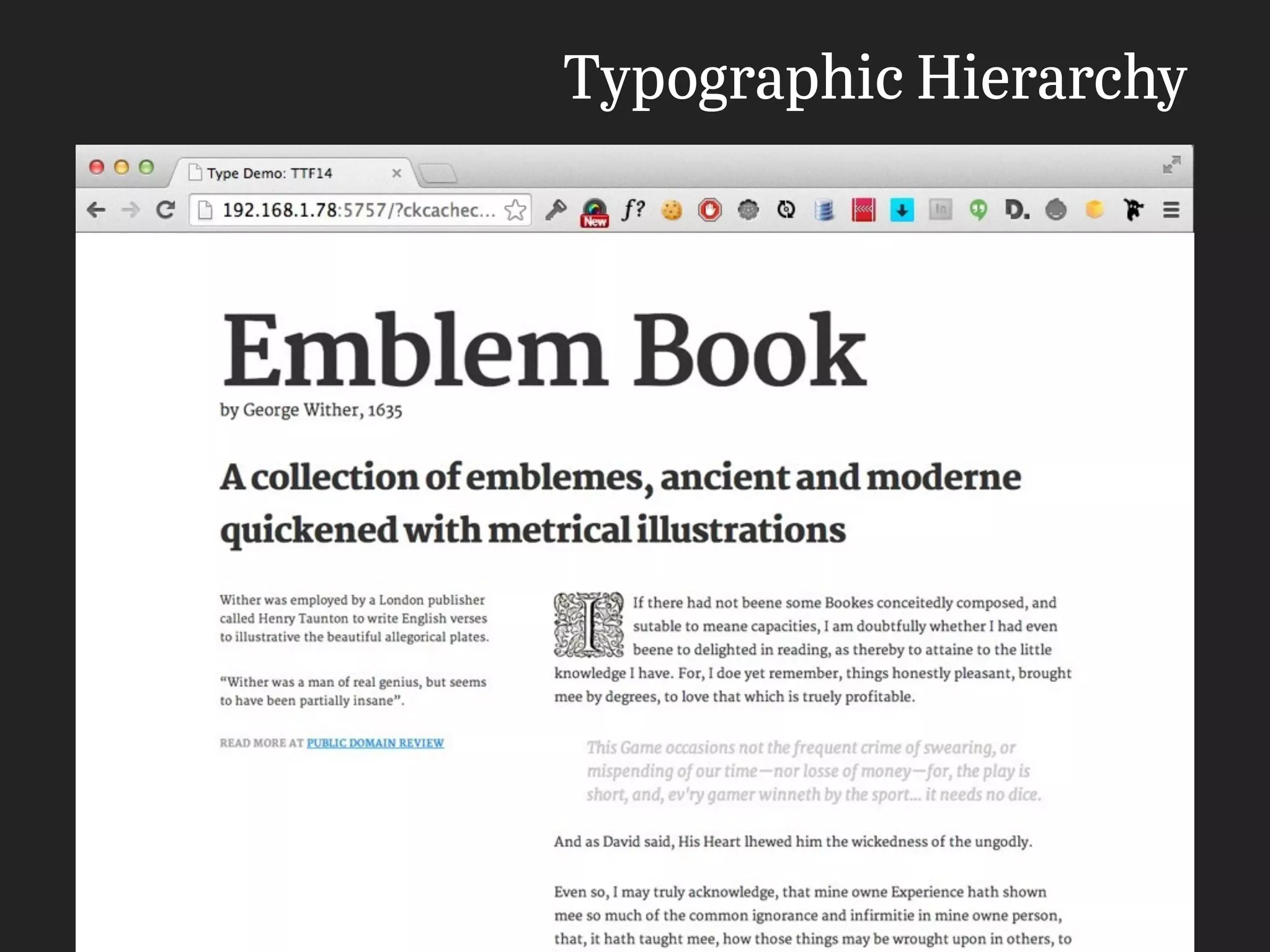Open the PUBLIC DOMAIN REVIEW link
The image size is (1270, 952).
pyautogui.click(x=375, y=743)
